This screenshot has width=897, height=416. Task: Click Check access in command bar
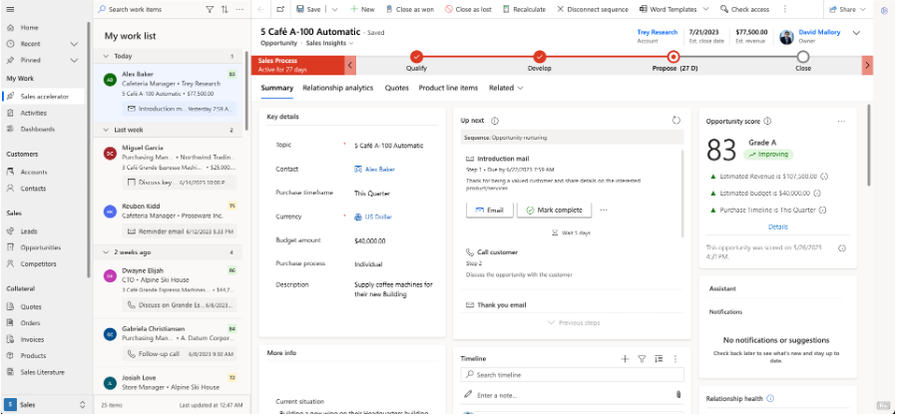(744, 9)
